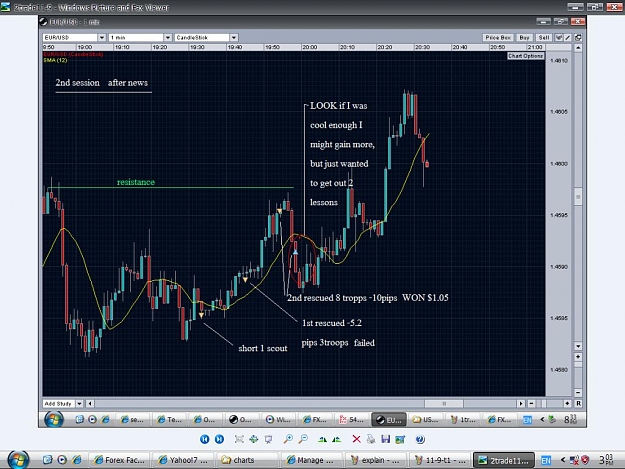Screen dimensions: 625x469
Task: Click the price scale vertical slider handle
Action: pos(578,197)
